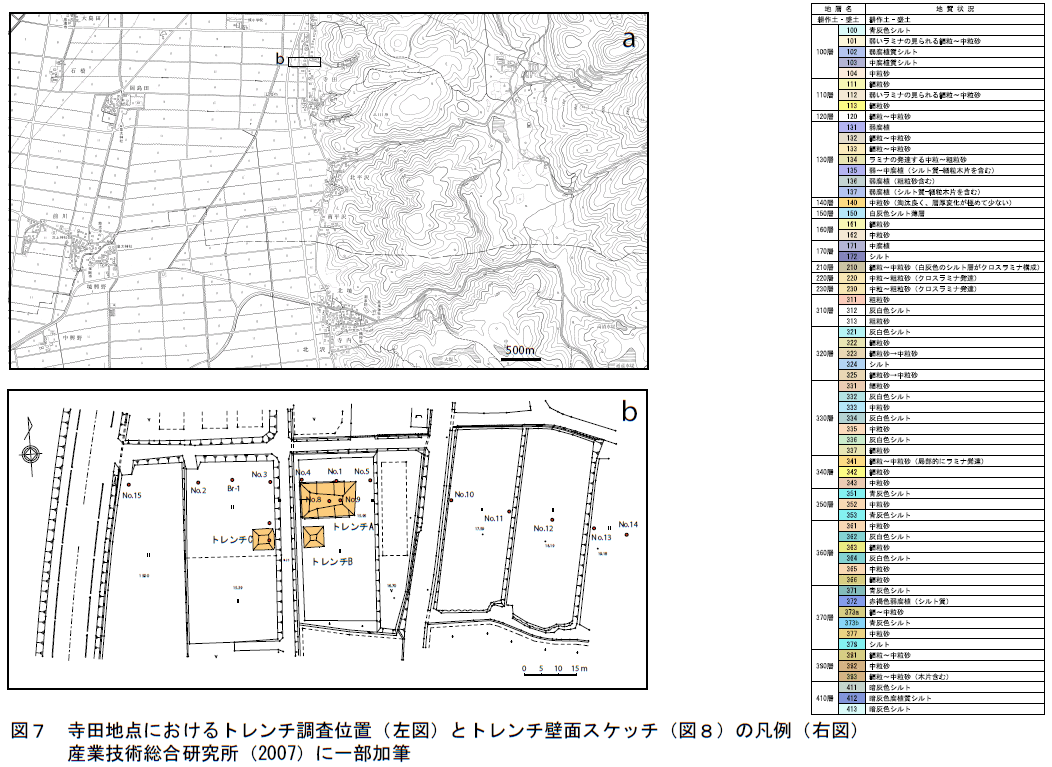Click the 373b legend swatch
Screen dimensions: 1052x767
pyautogui.click(x=851, y=623)
